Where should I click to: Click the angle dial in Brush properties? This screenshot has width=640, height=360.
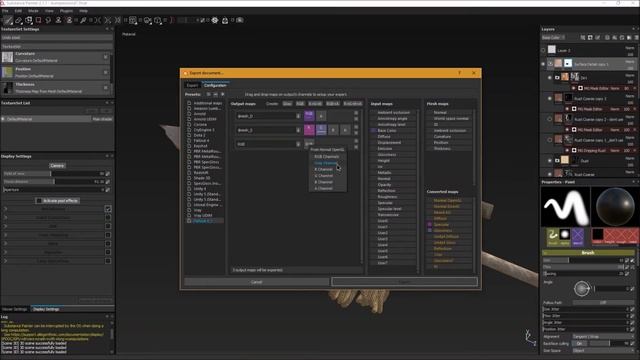pyautogui.click(x=582, y=289)
